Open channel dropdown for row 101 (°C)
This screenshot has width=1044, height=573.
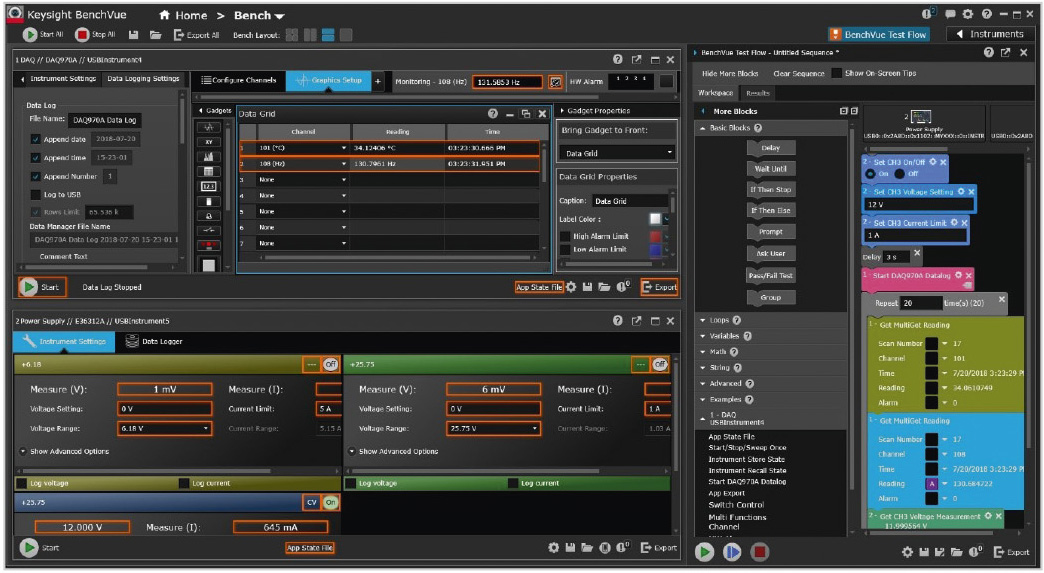[344, 148]
